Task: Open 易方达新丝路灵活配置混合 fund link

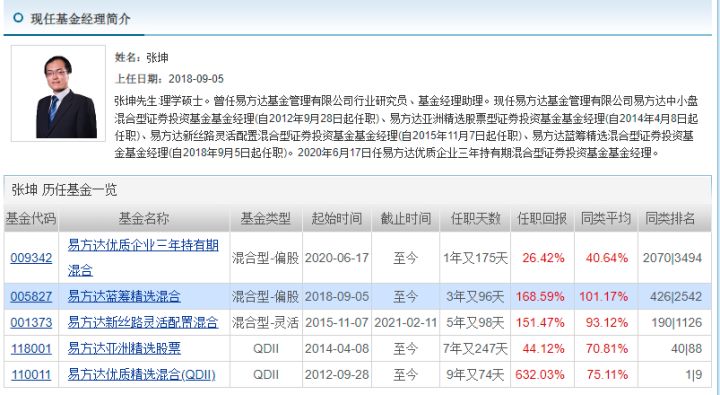Action: pos(143,322)
